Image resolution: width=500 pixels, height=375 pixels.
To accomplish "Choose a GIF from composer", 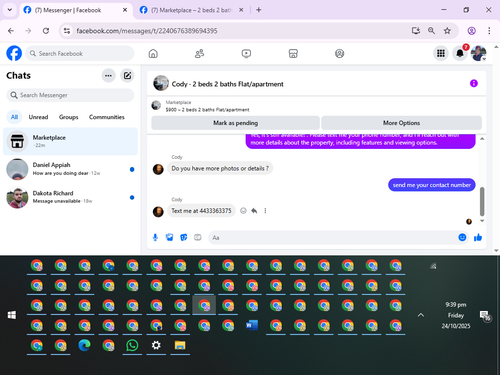I will click(198, 237).
